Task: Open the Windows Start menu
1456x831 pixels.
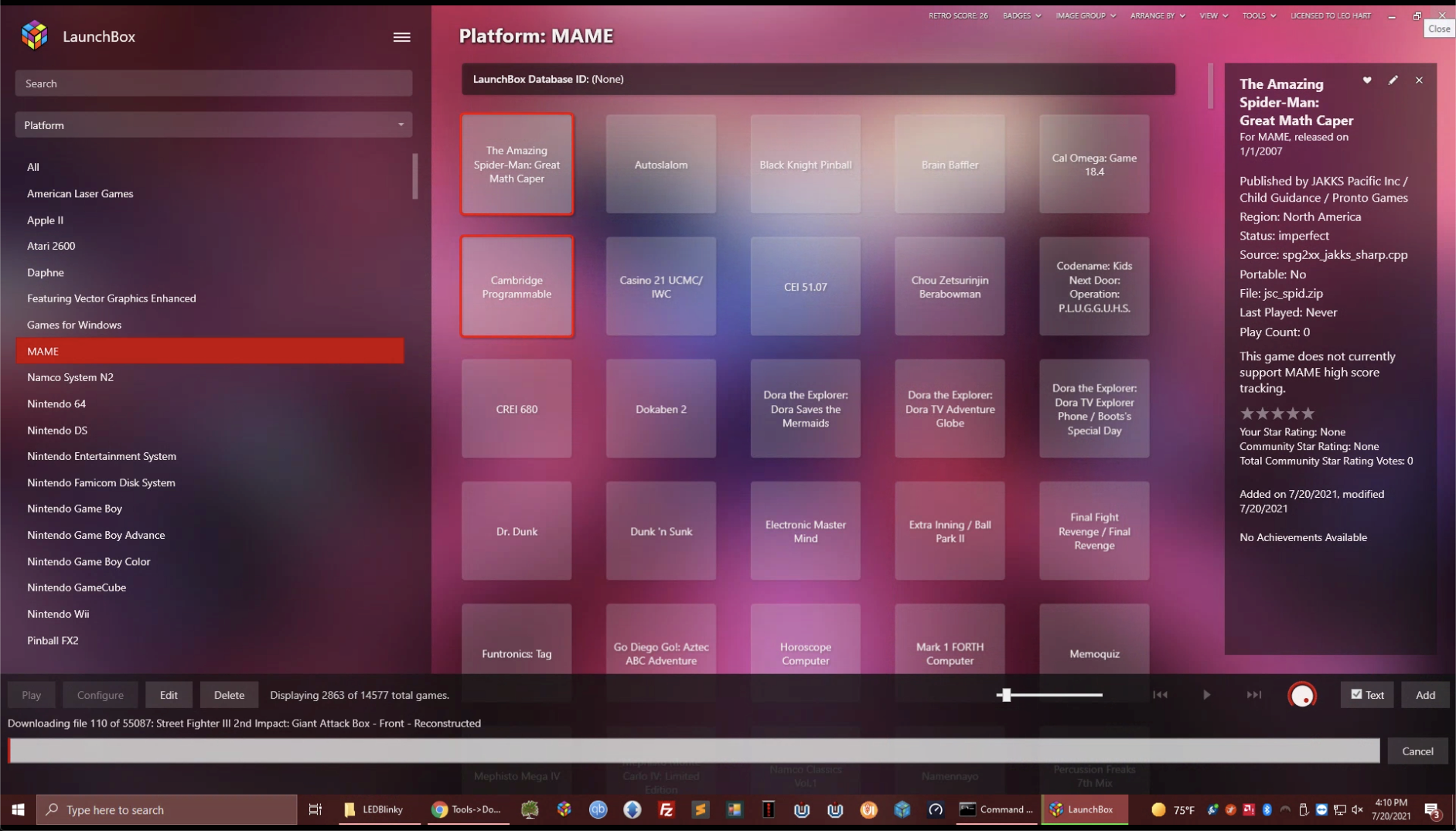Action: point(18,809)
